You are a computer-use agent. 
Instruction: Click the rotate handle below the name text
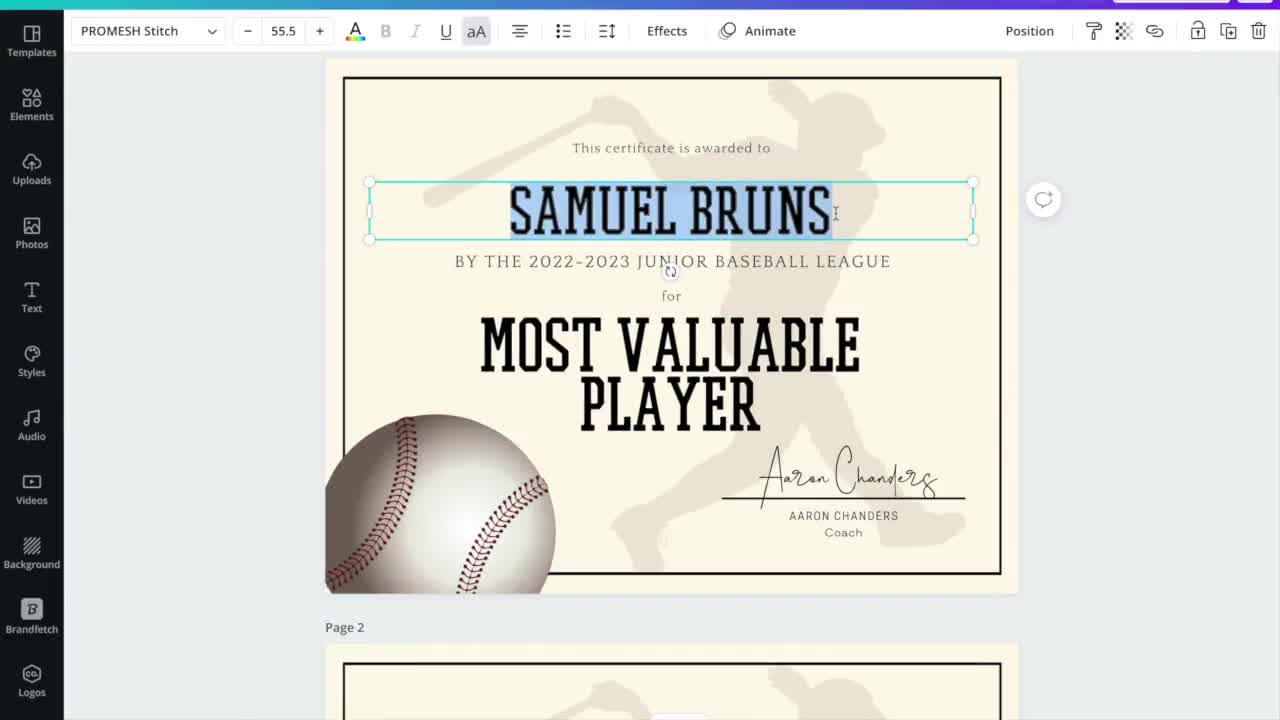tap(671, 271)
